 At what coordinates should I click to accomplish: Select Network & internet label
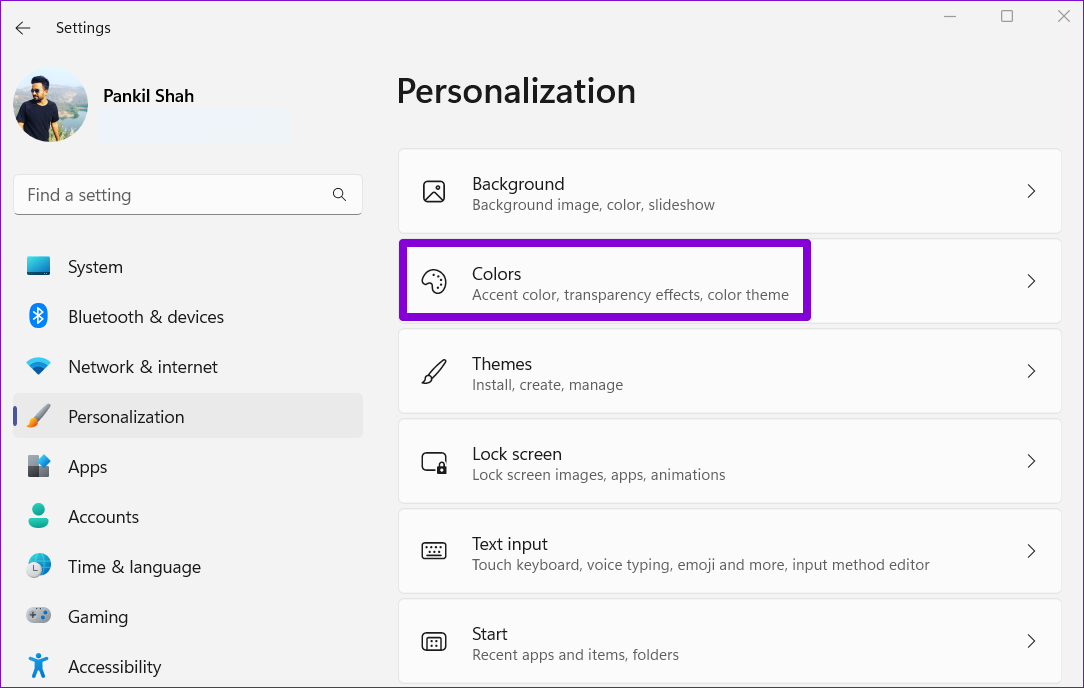click(143, 366)
